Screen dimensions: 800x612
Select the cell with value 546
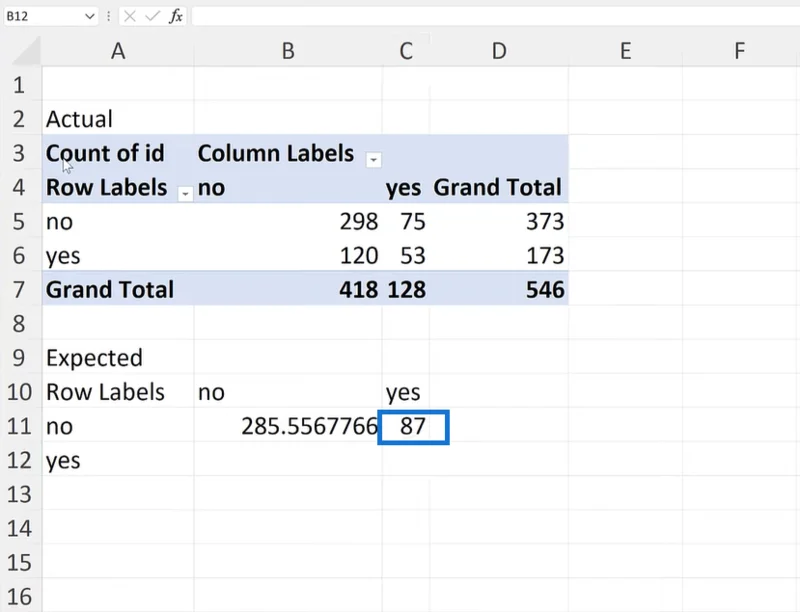[x=499, y=289]
